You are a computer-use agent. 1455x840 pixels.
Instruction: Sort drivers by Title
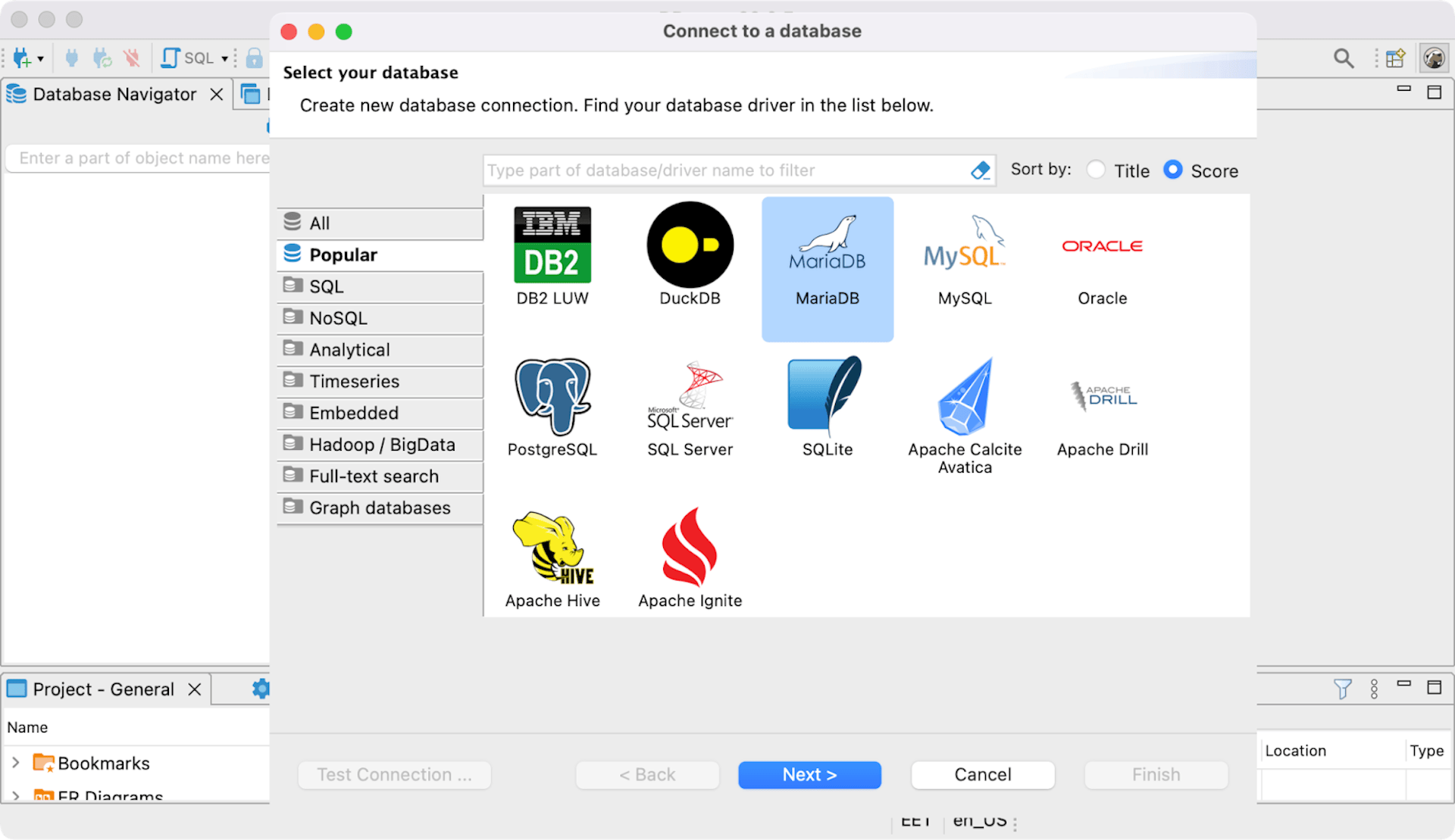tap(1096, 170)
